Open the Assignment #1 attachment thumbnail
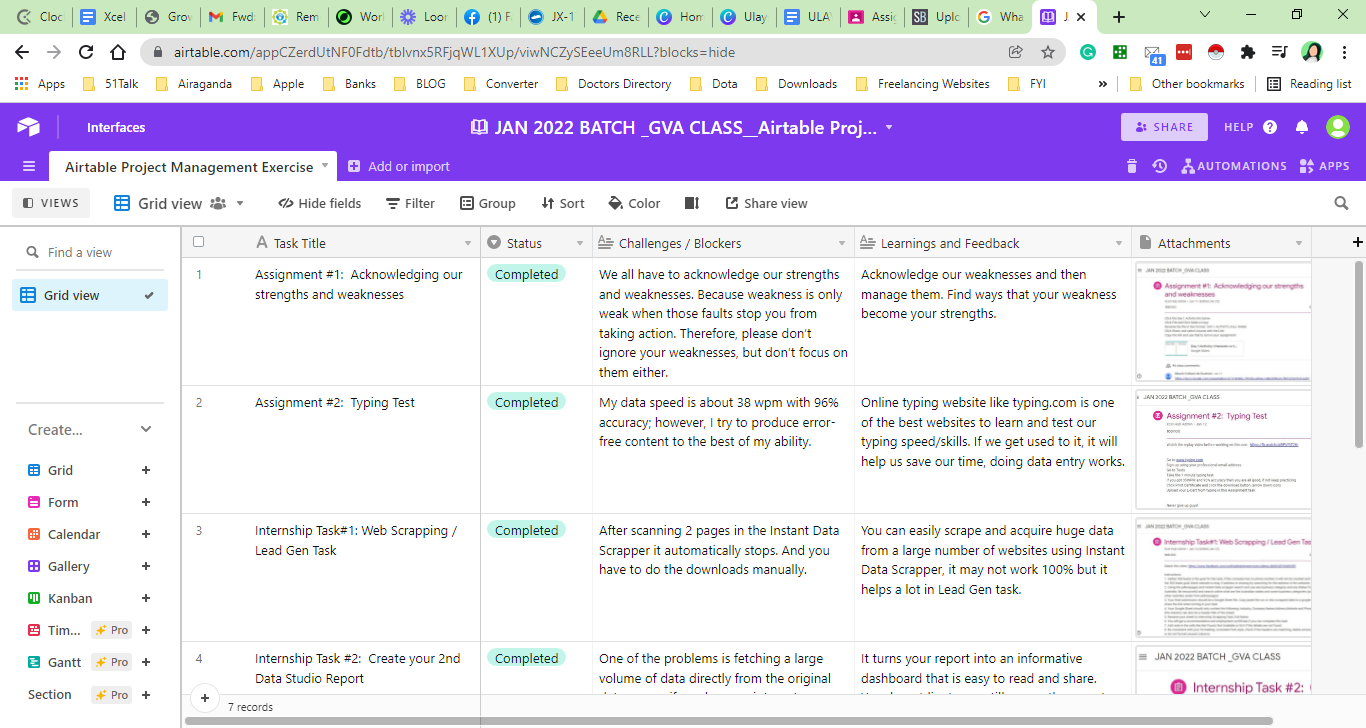This screenshot has width=1366, height=728. (1223, 321)
